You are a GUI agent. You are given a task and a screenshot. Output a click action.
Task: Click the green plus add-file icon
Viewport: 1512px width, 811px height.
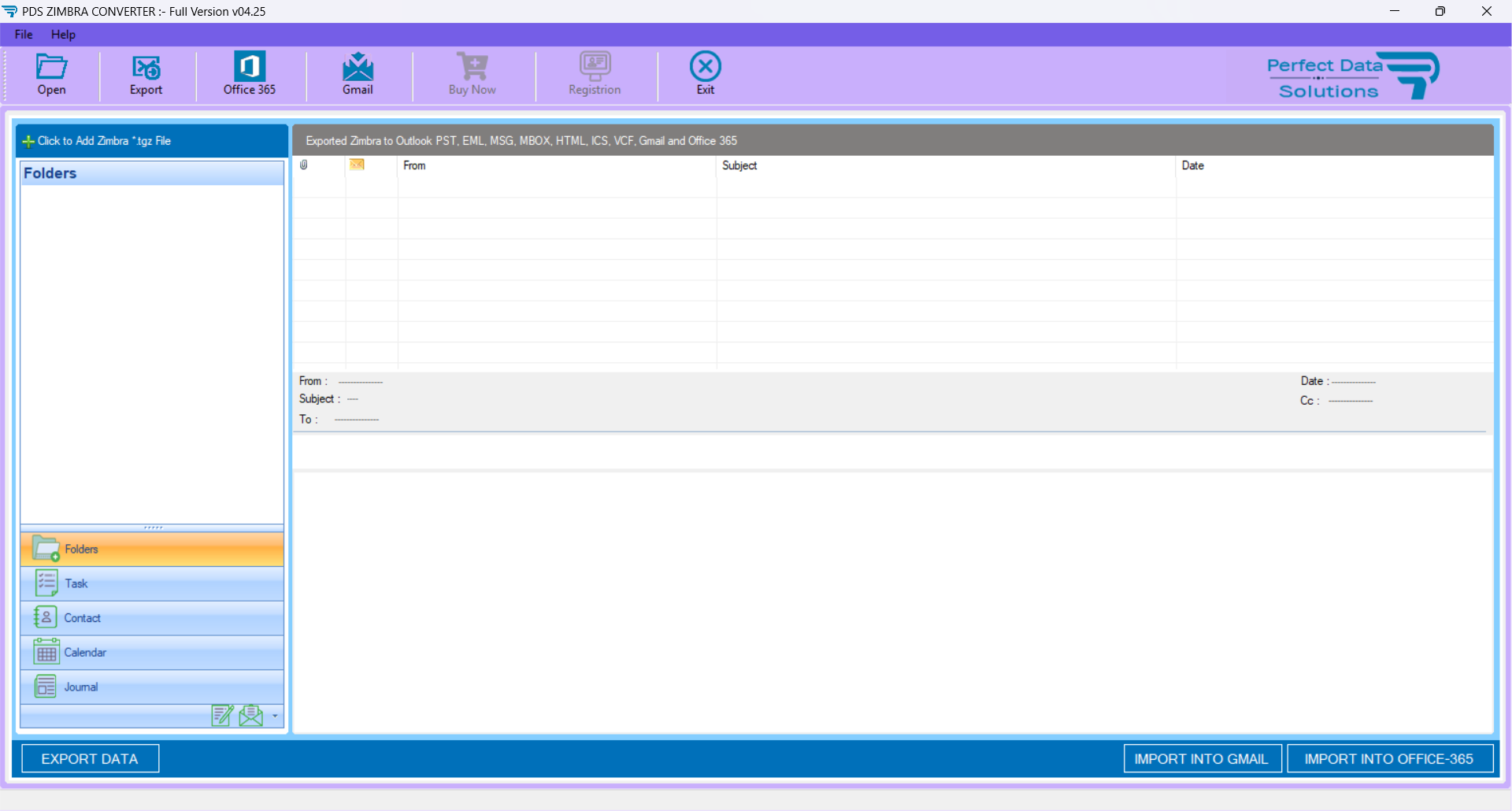(28, 142)
